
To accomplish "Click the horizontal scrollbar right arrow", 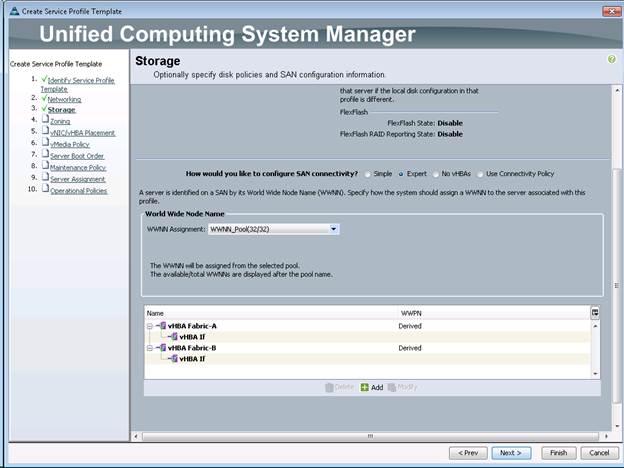I will click(606, 437).
